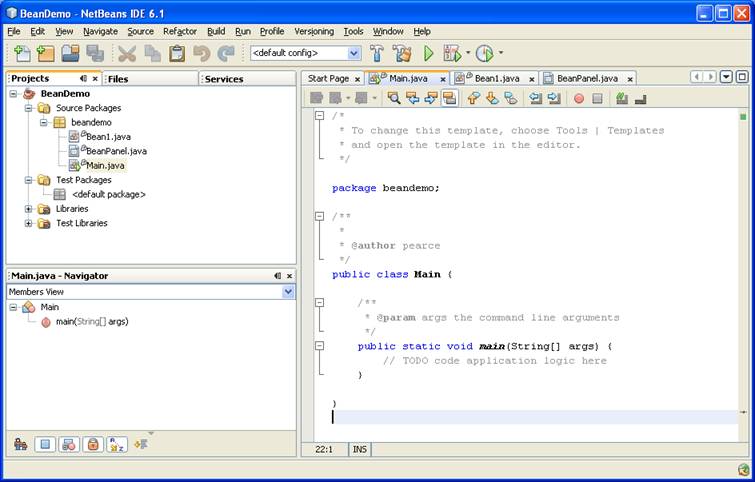The image size is (755, 482).
Task: Click the New Project toolbar icon
Action: (45, 53)
